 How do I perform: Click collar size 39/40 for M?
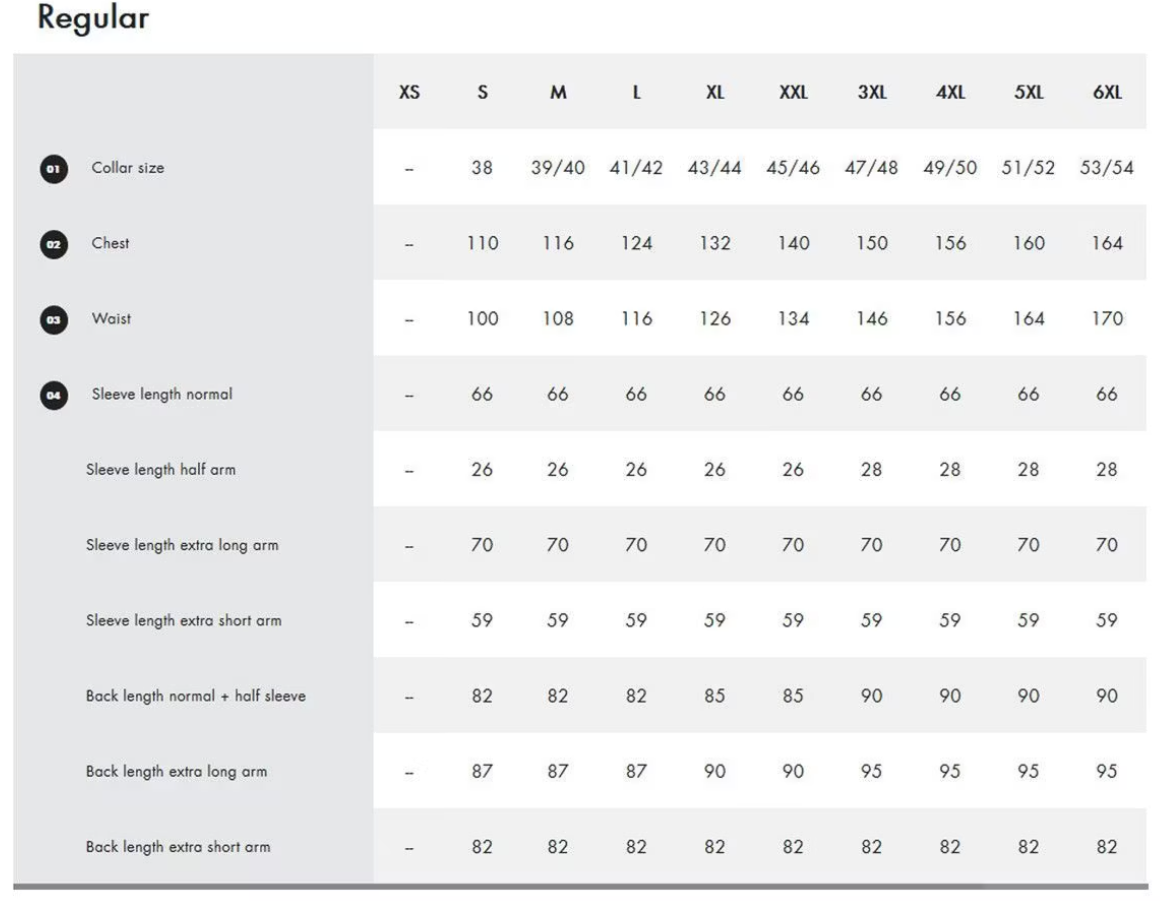point(558,168)
